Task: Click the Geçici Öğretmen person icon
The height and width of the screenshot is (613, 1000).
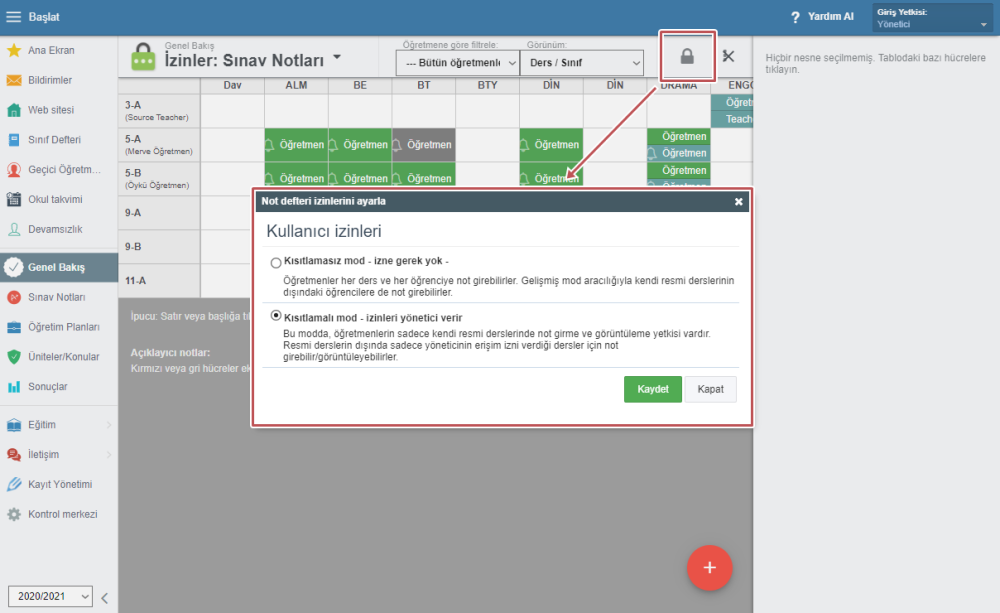Action: pos(13,170)
